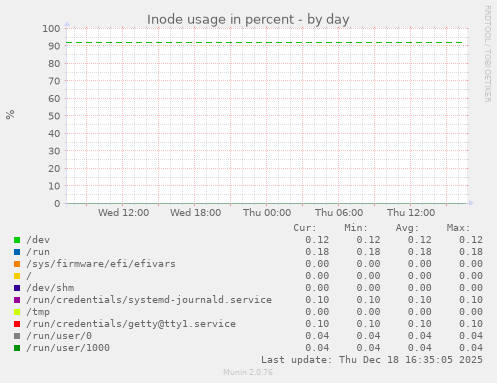The height and width of the screenshot is (383, 497).
Task: Click the Cur value 0.12 for /dev
Action: click(x=317, y=240)
